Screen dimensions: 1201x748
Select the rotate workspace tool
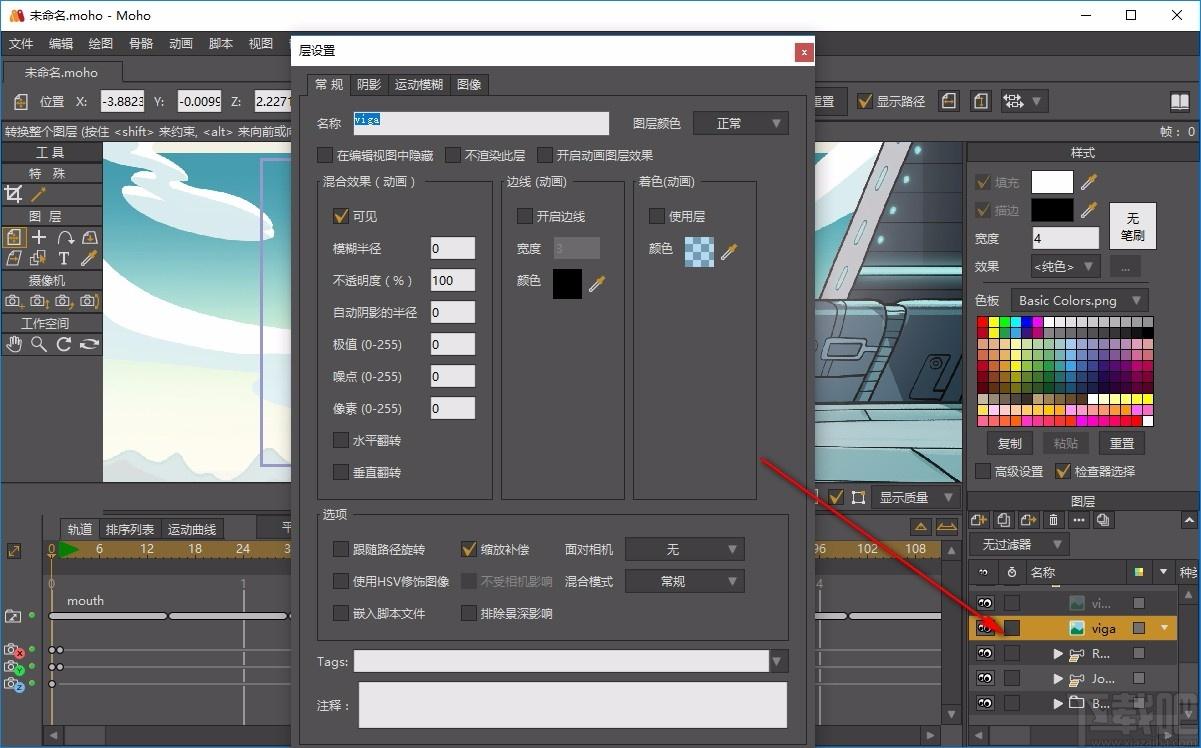click(x=64, y=344)
